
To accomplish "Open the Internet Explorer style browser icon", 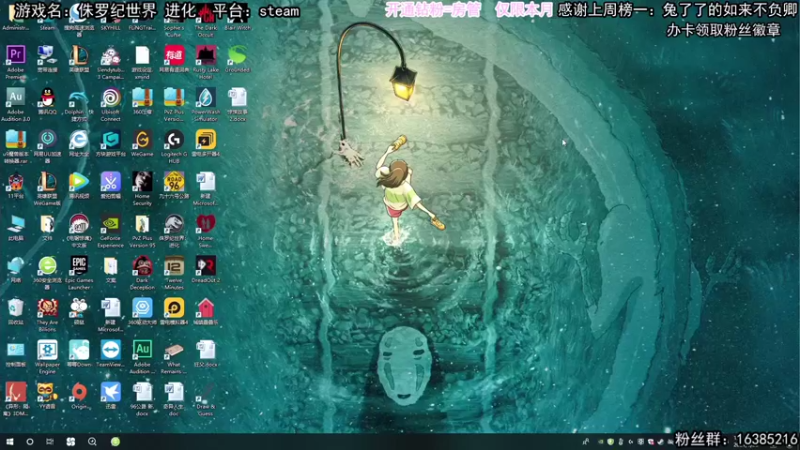I will click(x=79, y=139).
